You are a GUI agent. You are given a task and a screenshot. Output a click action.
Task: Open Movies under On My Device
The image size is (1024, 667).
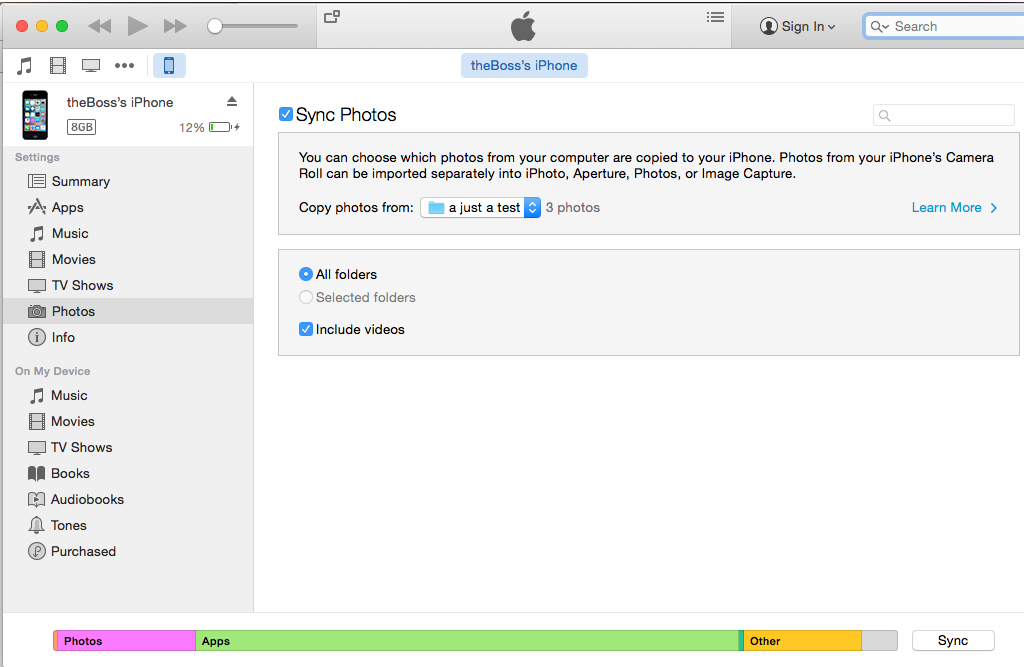coord(128,421)
